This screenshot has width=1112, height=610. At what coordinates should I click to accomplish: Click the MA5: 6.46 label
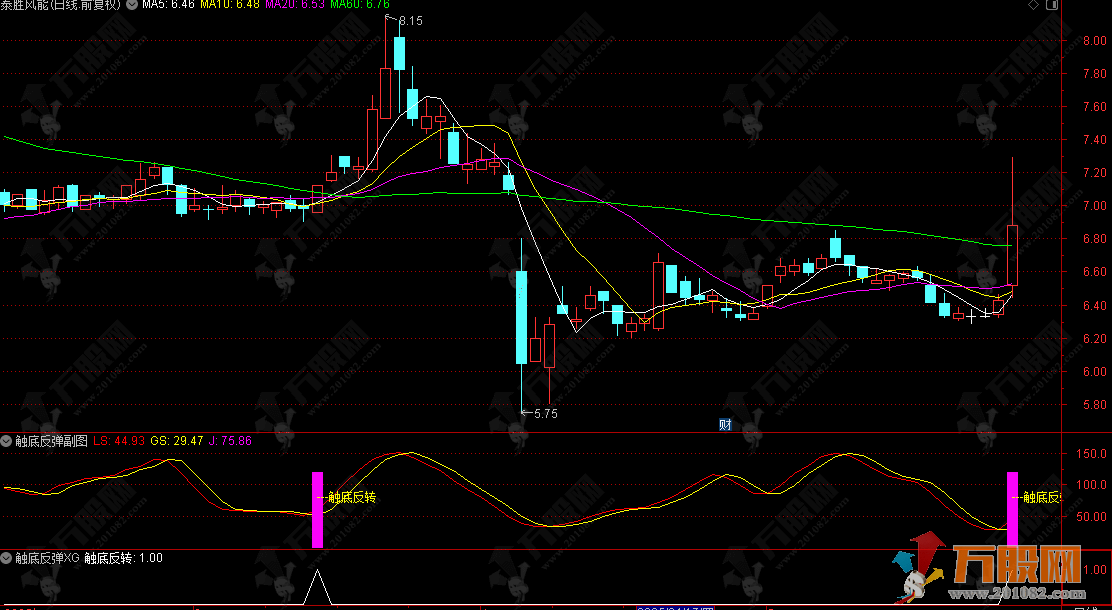168,4
